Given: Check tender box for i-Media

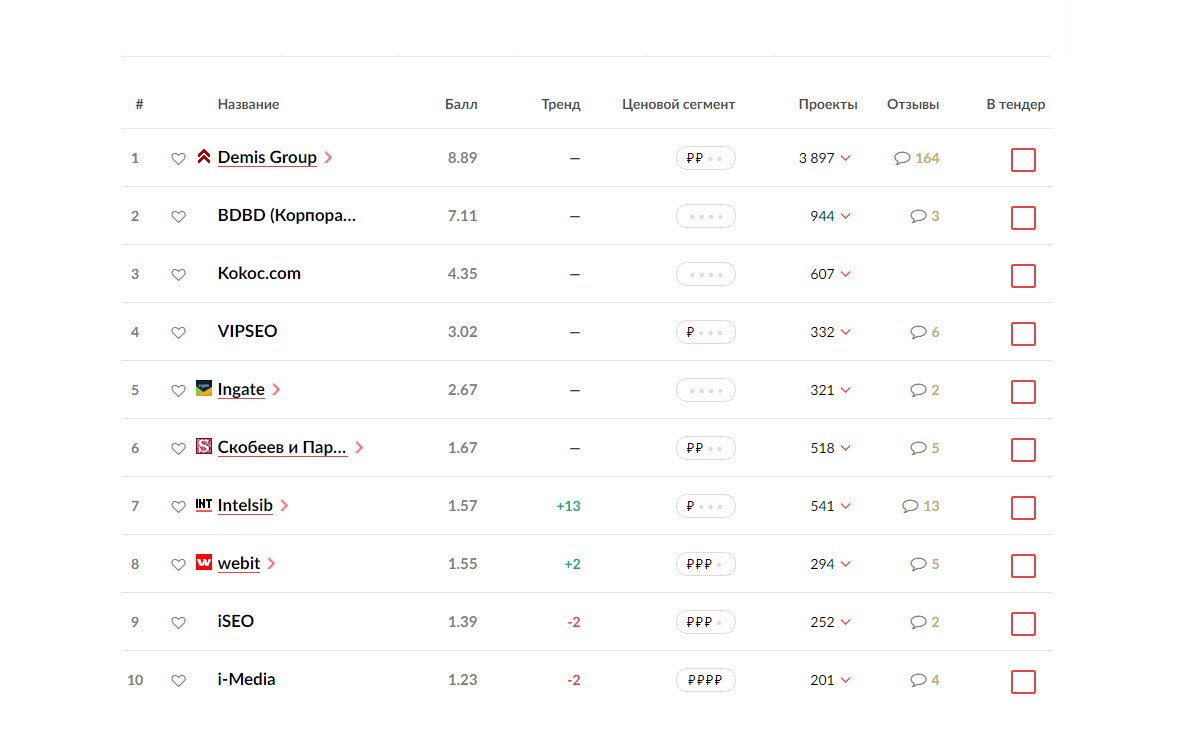Looking at the screenshot, I should (x=1023, y=682).
